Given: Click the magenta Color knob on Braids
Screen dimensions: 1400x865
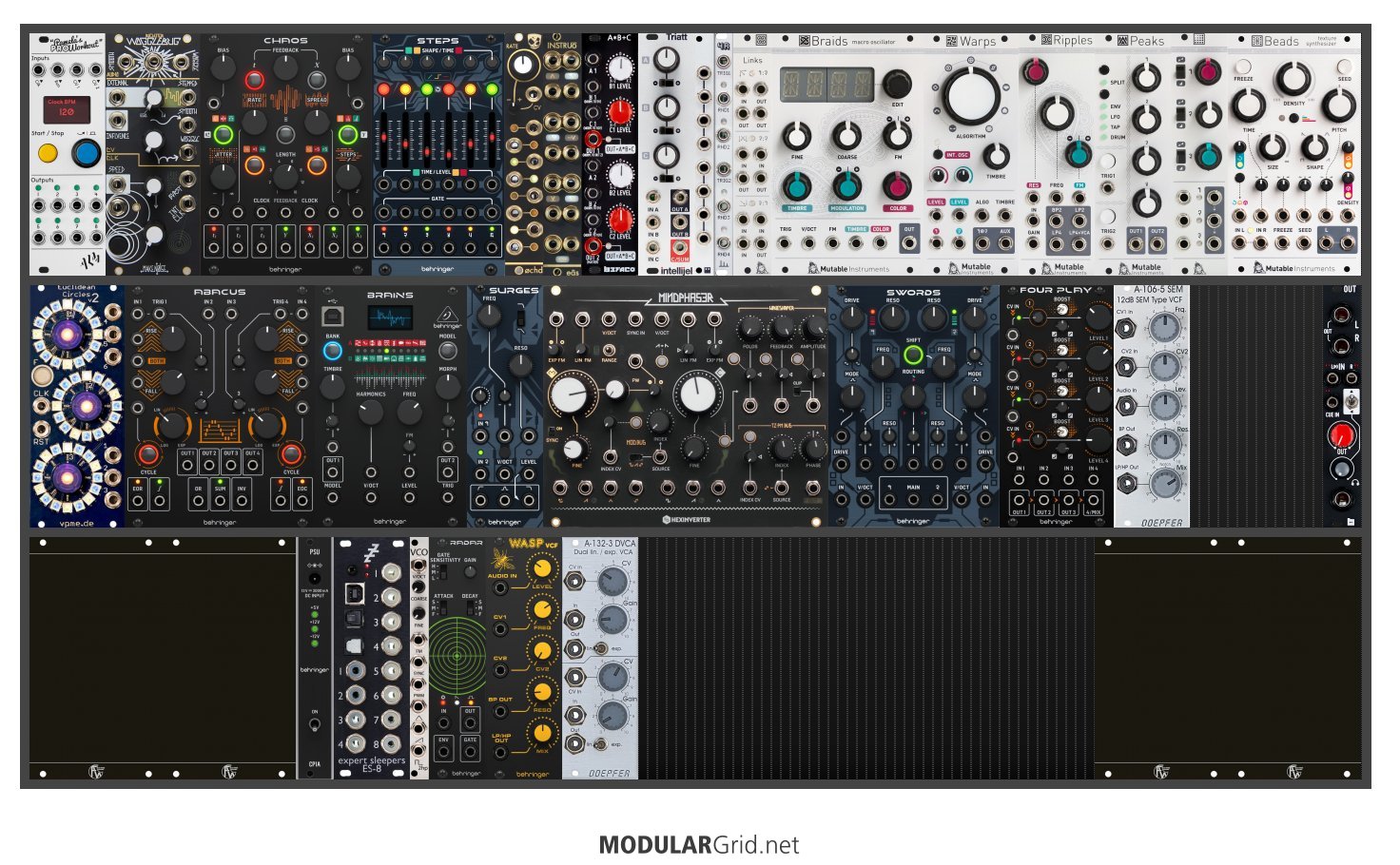Looking at the screenshot, I should tap(897, 186).
